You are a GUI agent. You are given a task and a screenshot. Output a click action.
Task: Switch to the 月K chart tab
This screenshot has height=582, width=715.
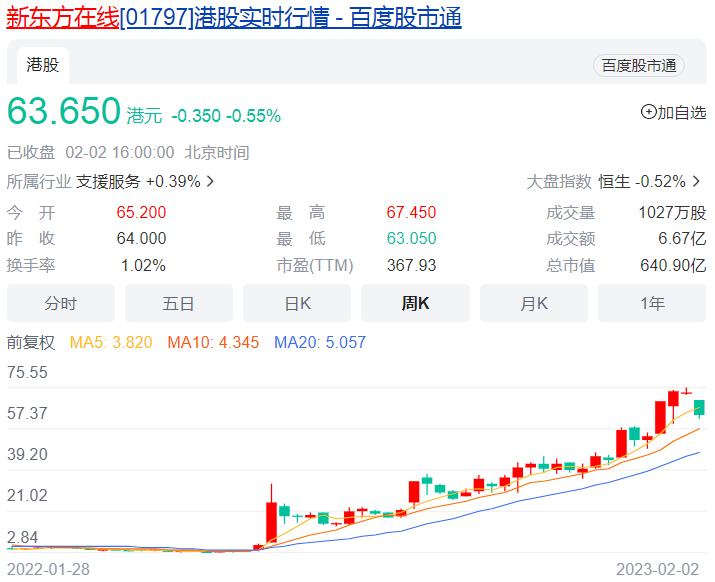(534, 303)
